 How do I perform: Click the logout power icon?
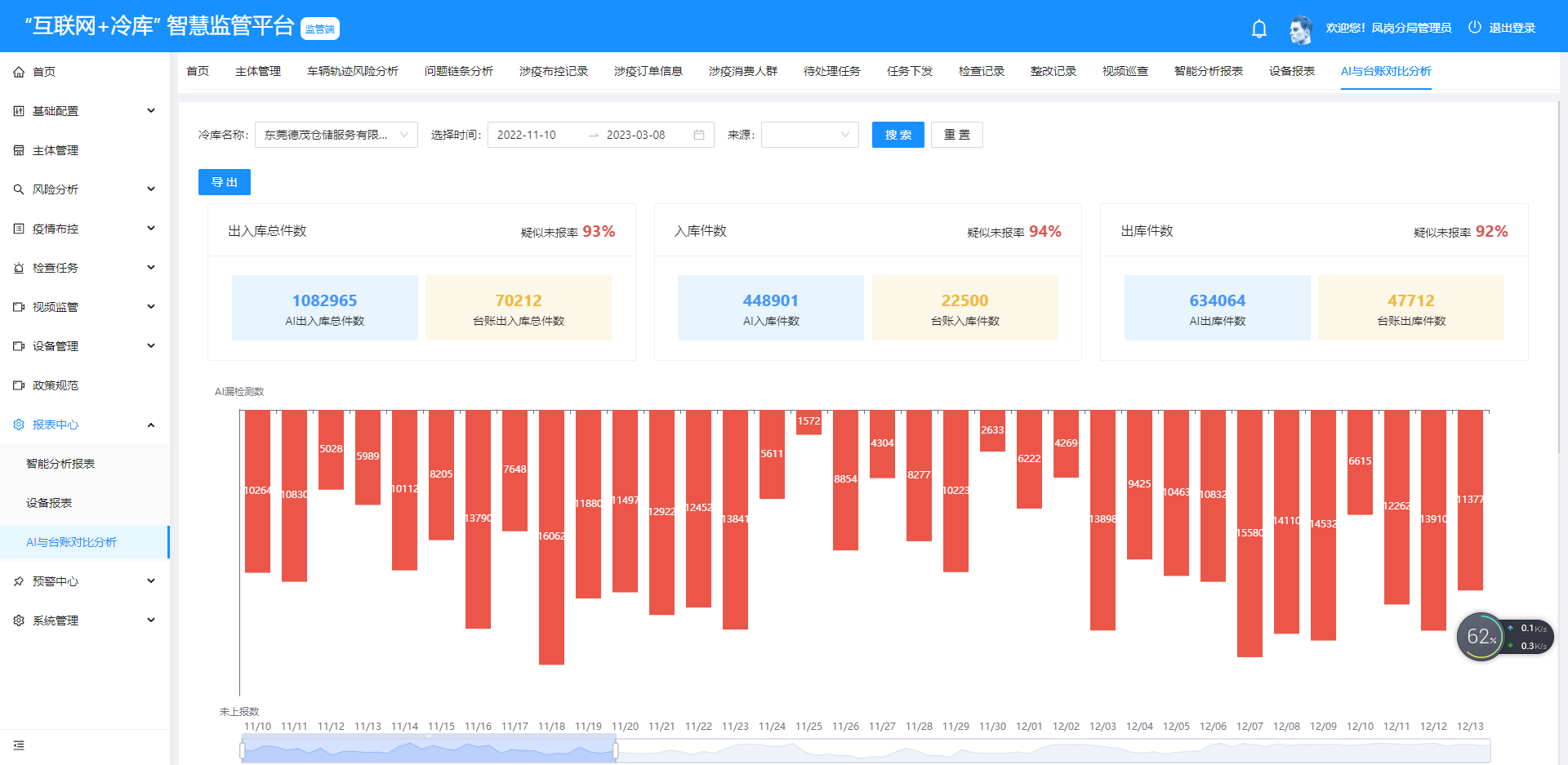[1474, 27]
